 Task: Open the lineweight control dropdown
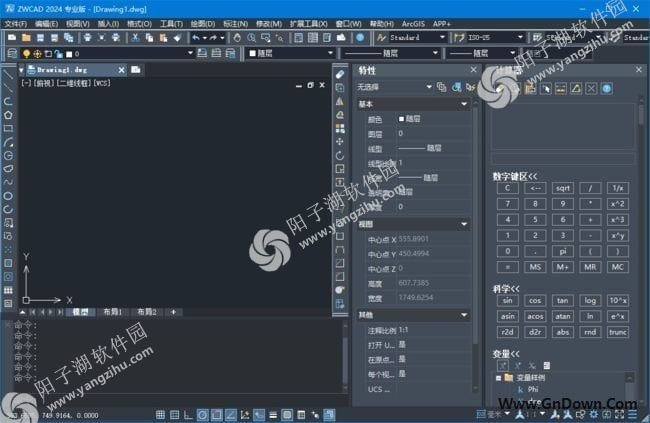[x=512, y=53]
